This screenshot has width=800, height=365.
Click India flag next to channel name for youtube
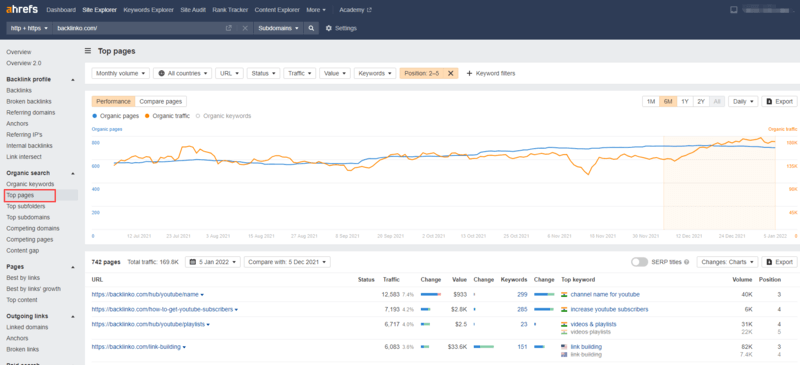coord(564,295)
